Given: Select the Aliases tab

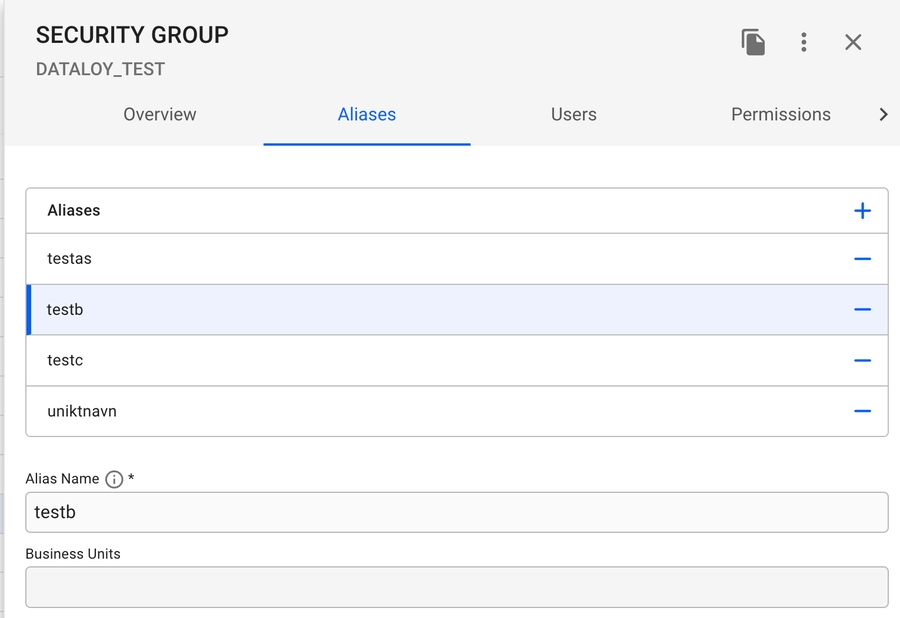Looking at the screenshot, I should 367,115.
